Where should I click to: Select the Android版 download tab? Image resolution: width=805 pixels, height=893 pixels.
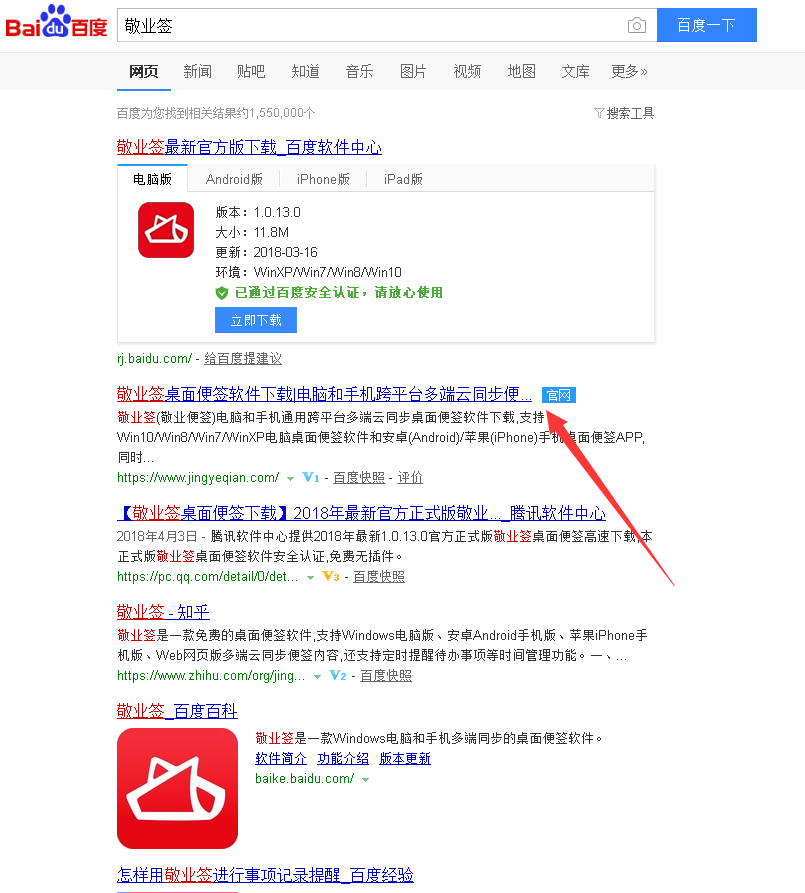(x=234, y=179)
